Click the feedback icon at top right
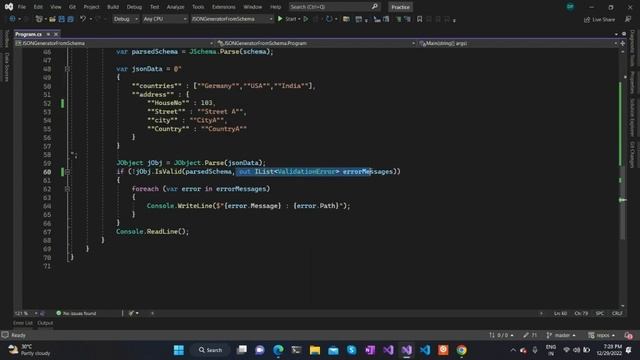 pos(628,19)
